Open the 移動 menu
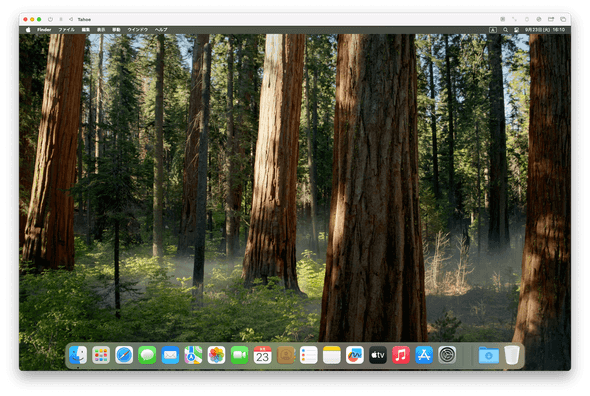The image size is (590, 396). [x=116, y=30]
